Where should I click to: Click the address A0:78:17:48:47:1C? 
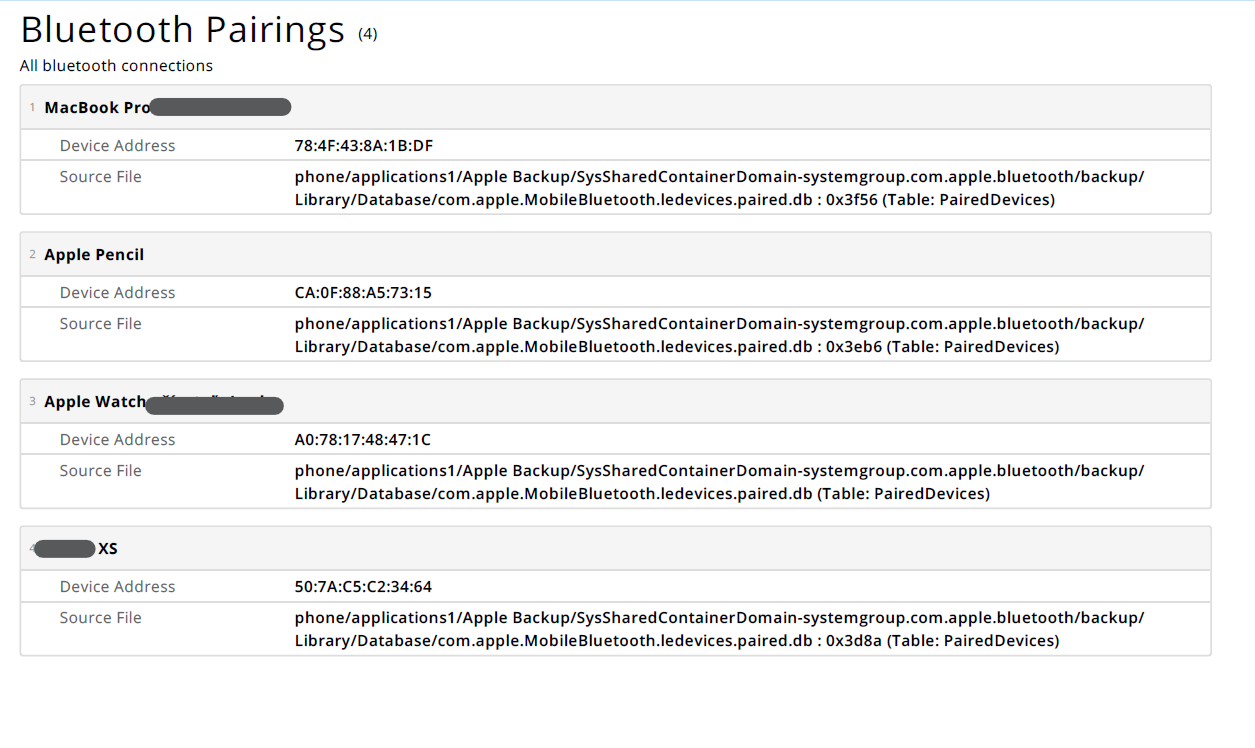pyautogui.click(x=363, y=440)
